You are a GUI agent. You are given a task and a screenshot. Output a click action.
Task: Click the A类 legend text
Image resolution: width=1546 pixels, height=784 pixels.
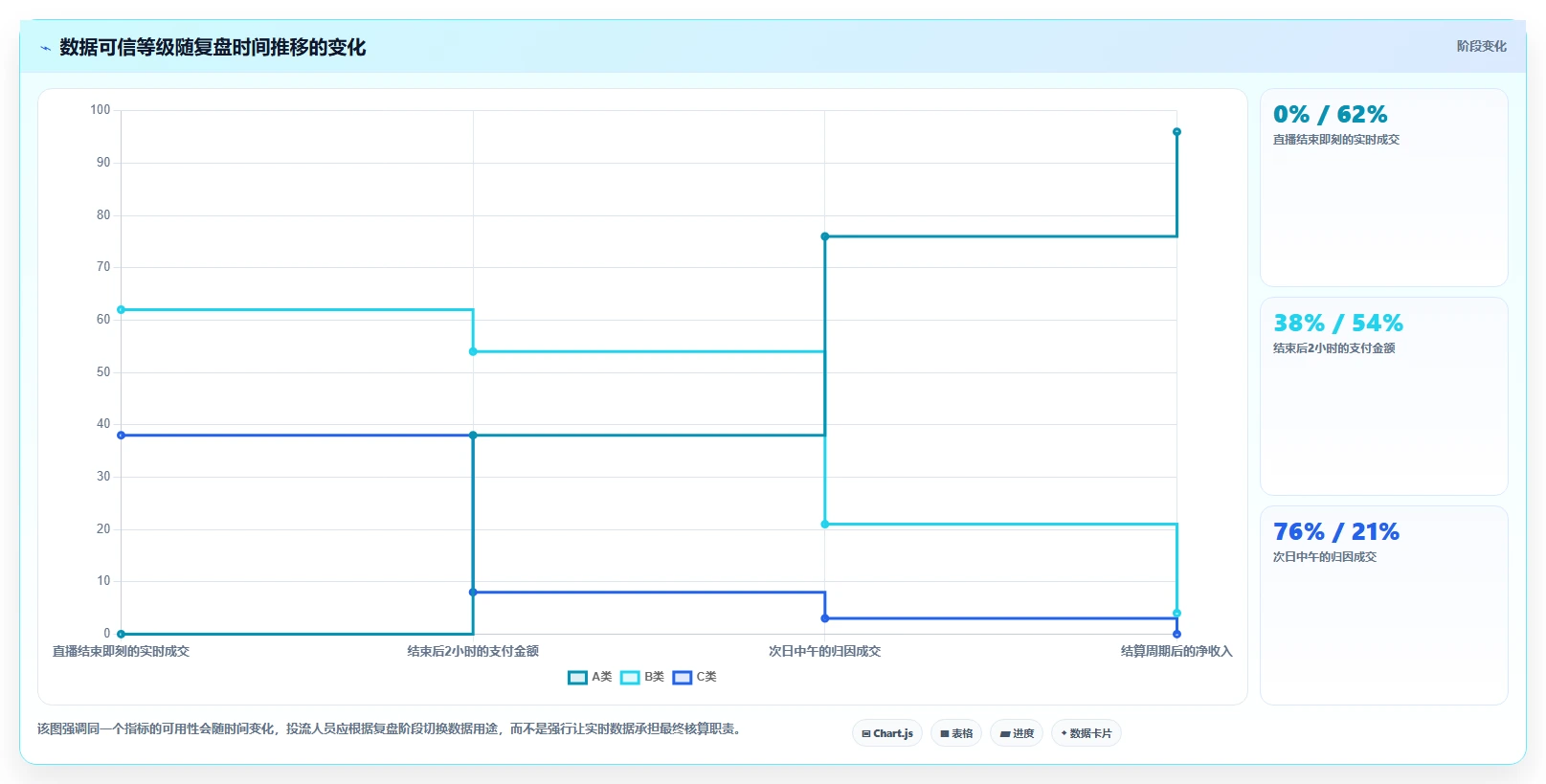click(x=602, y=677)
